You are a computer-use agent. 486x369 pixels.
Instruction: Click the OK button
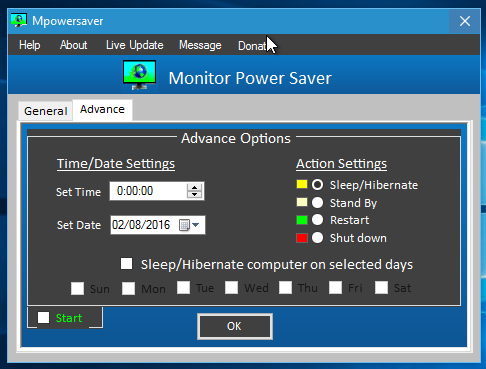pos(235,326)
